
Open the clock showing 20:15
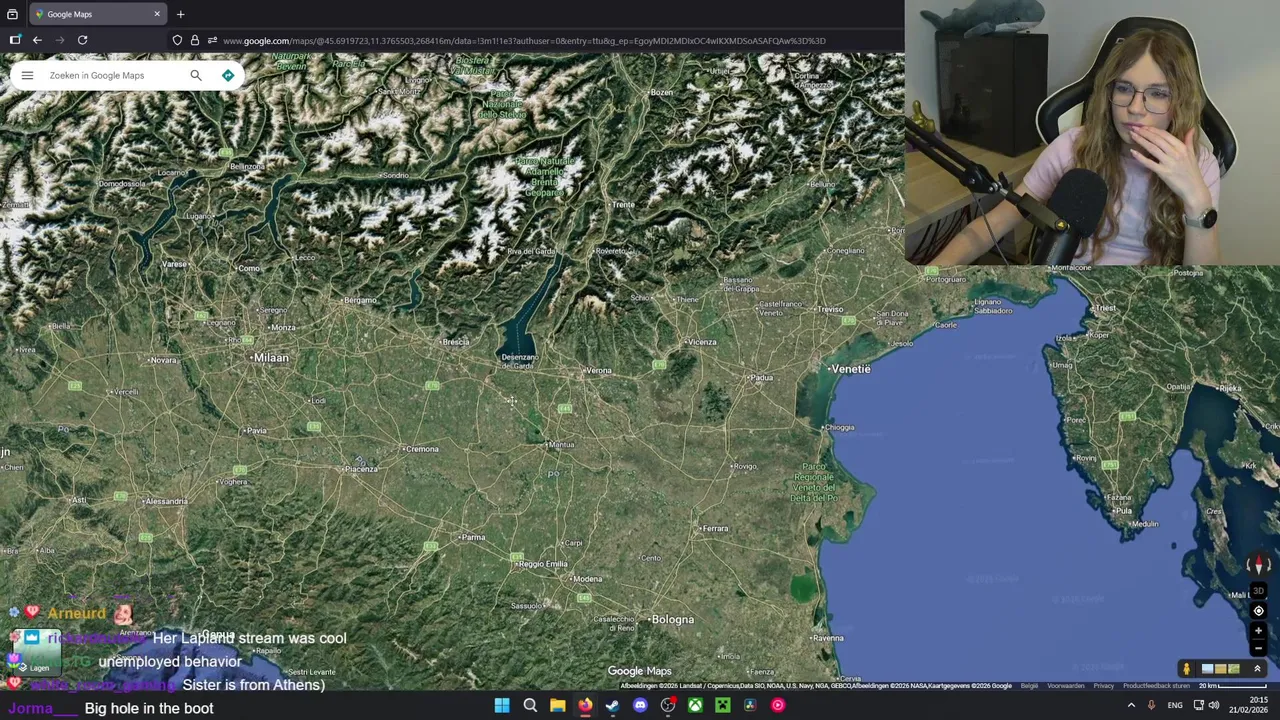[1250, 705]
